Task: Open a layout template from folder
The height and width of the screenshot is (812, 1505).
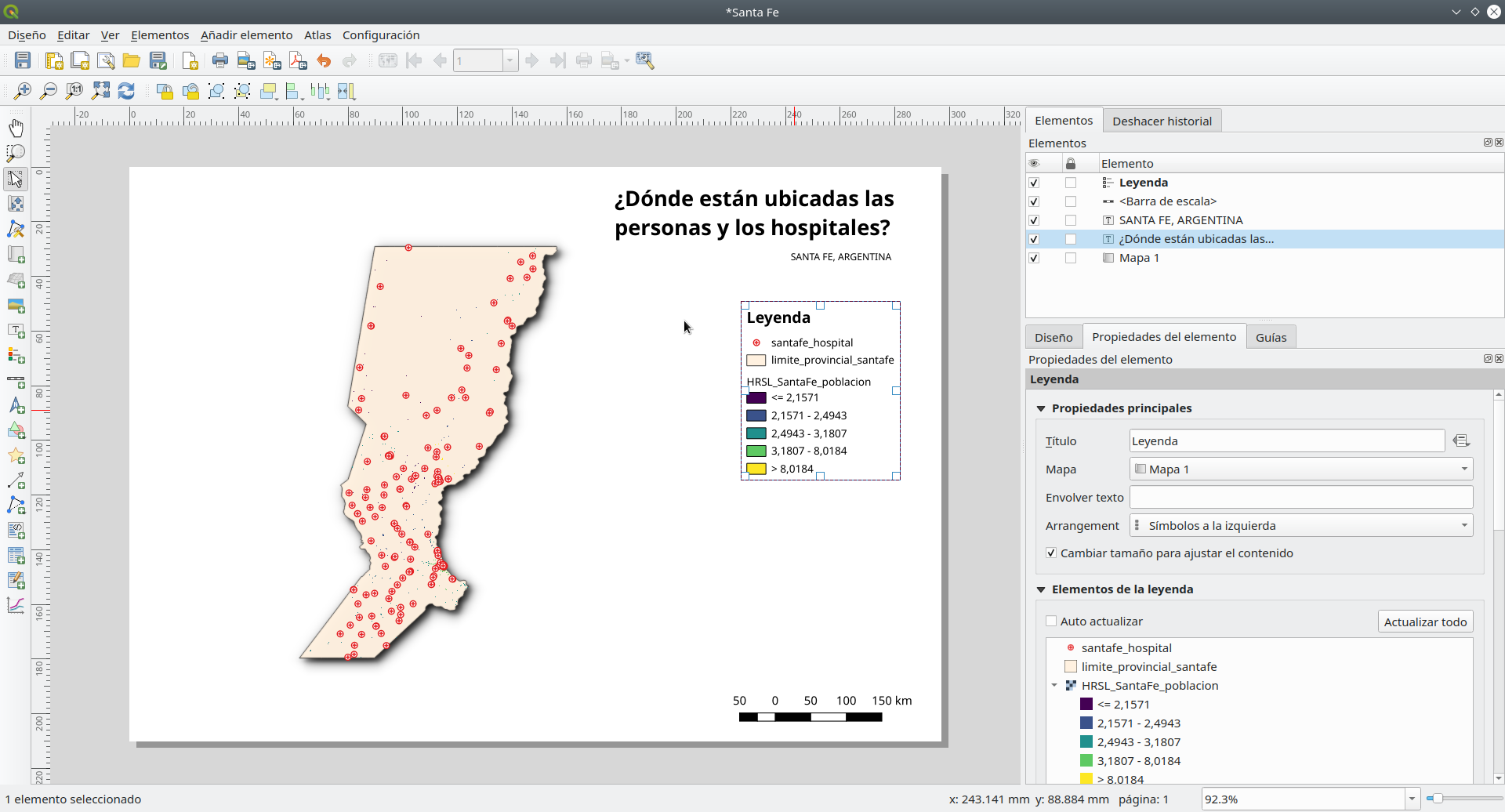Action: pyautogui.click(x=132, y=60)
